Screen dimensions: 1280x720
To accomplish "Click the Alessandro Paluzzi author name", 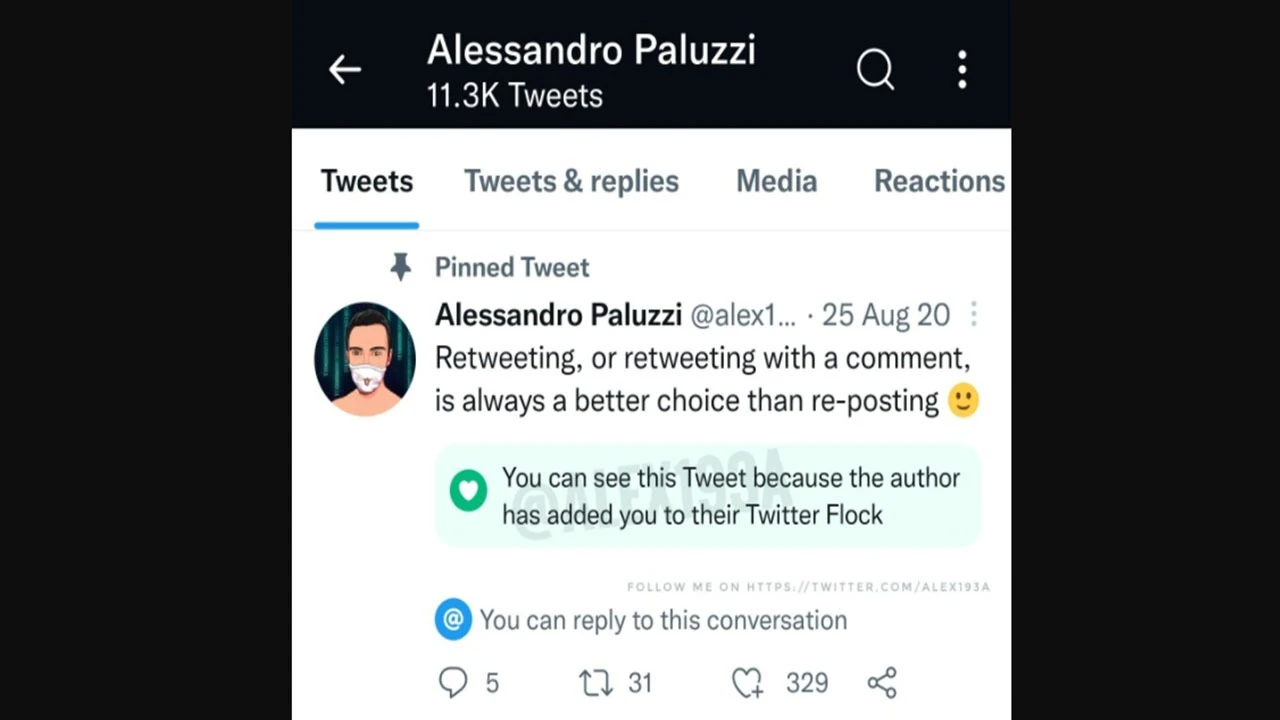I will [x=558, y=316].
